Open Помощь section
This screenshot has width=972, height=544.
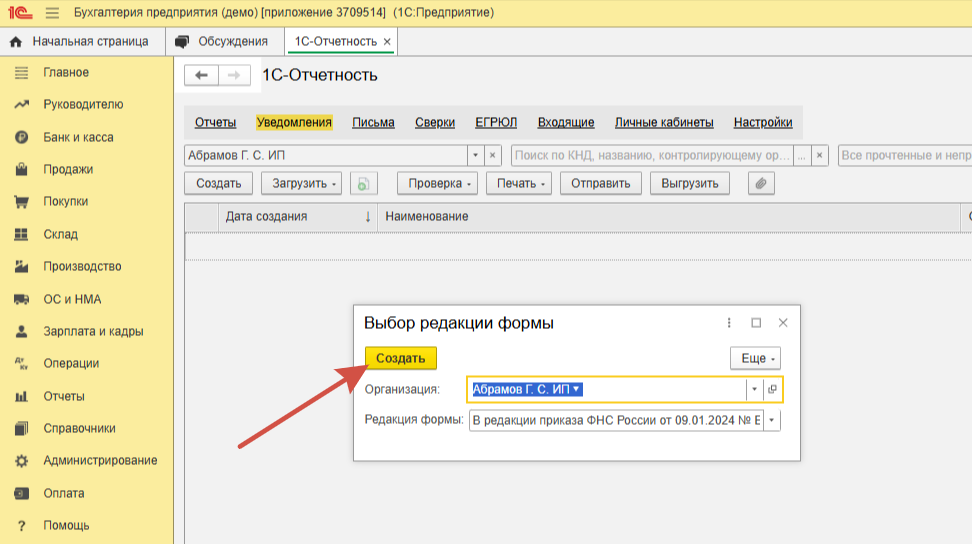click(66, 526)
